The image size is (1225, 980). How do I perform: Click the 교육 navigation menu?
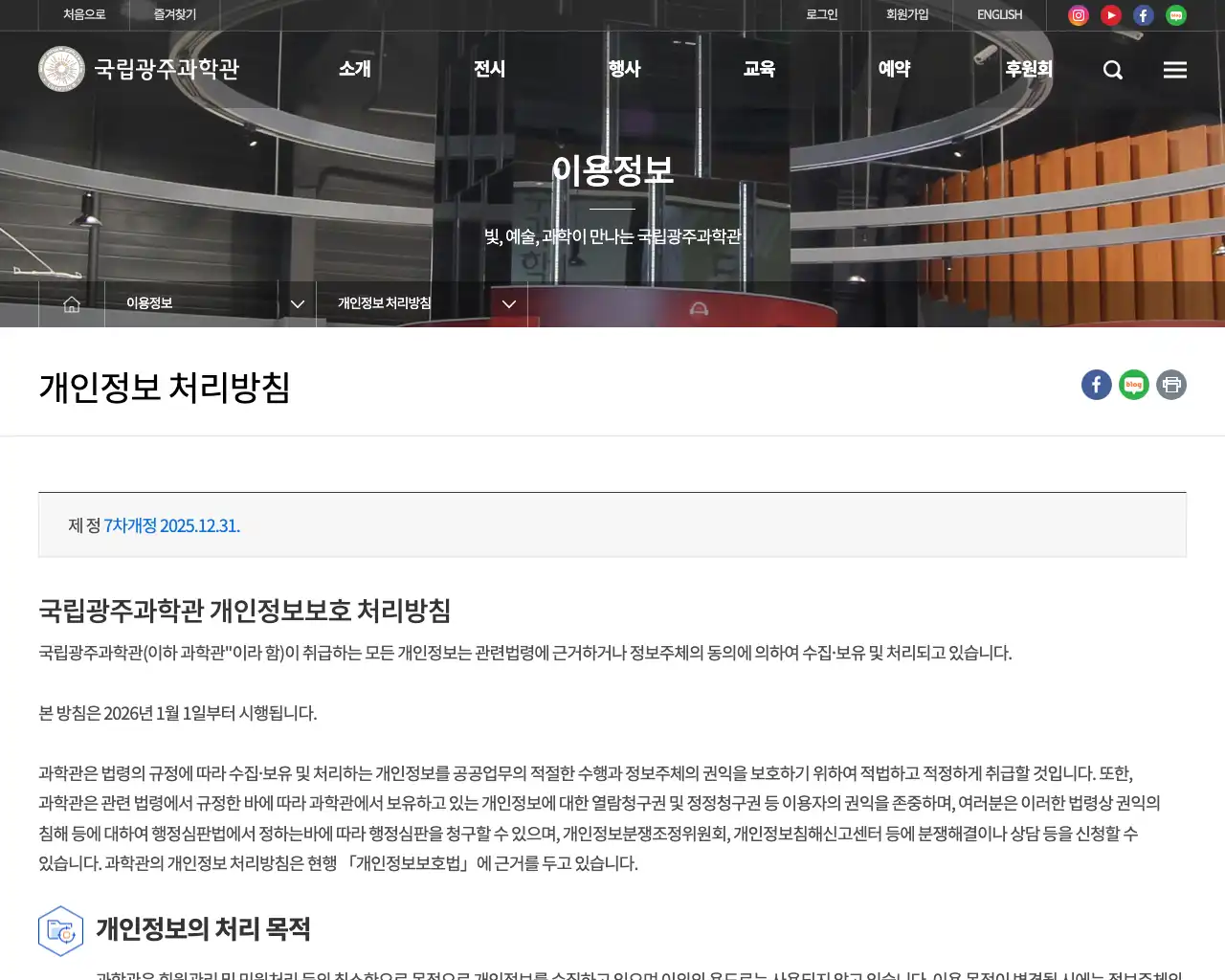[758, 69]
